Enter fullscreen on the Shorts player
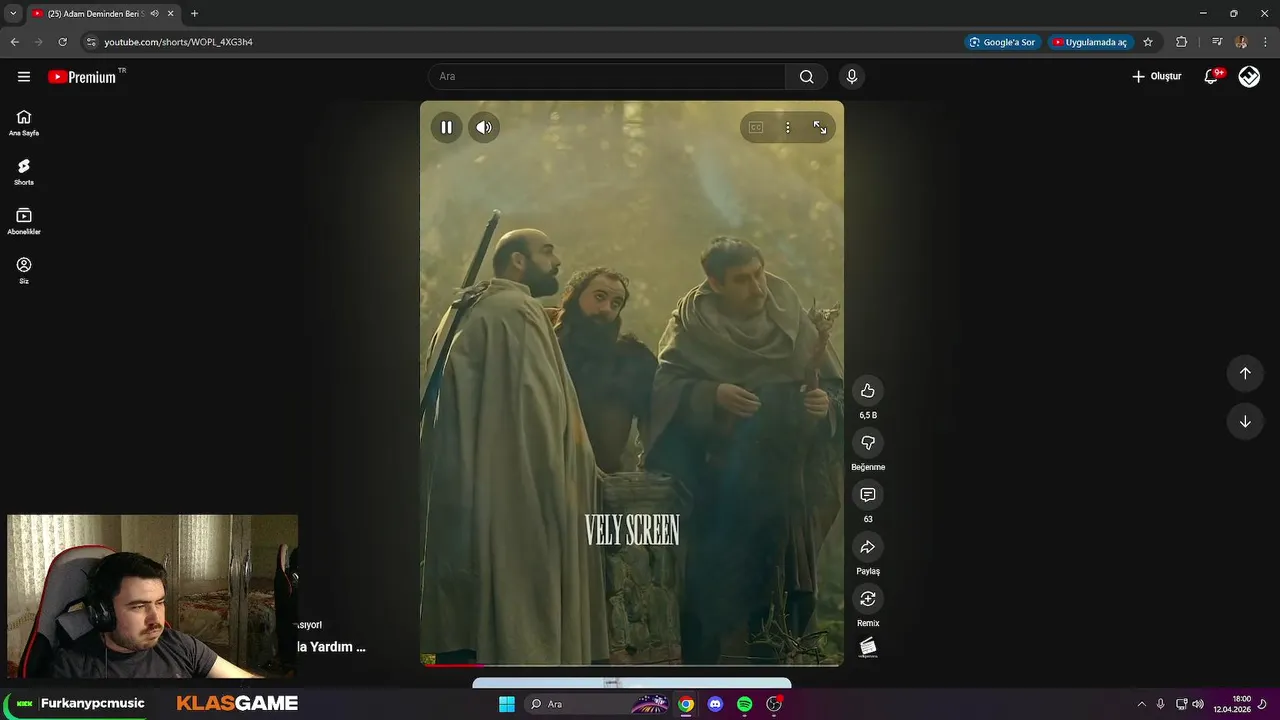 pos(820,127)
